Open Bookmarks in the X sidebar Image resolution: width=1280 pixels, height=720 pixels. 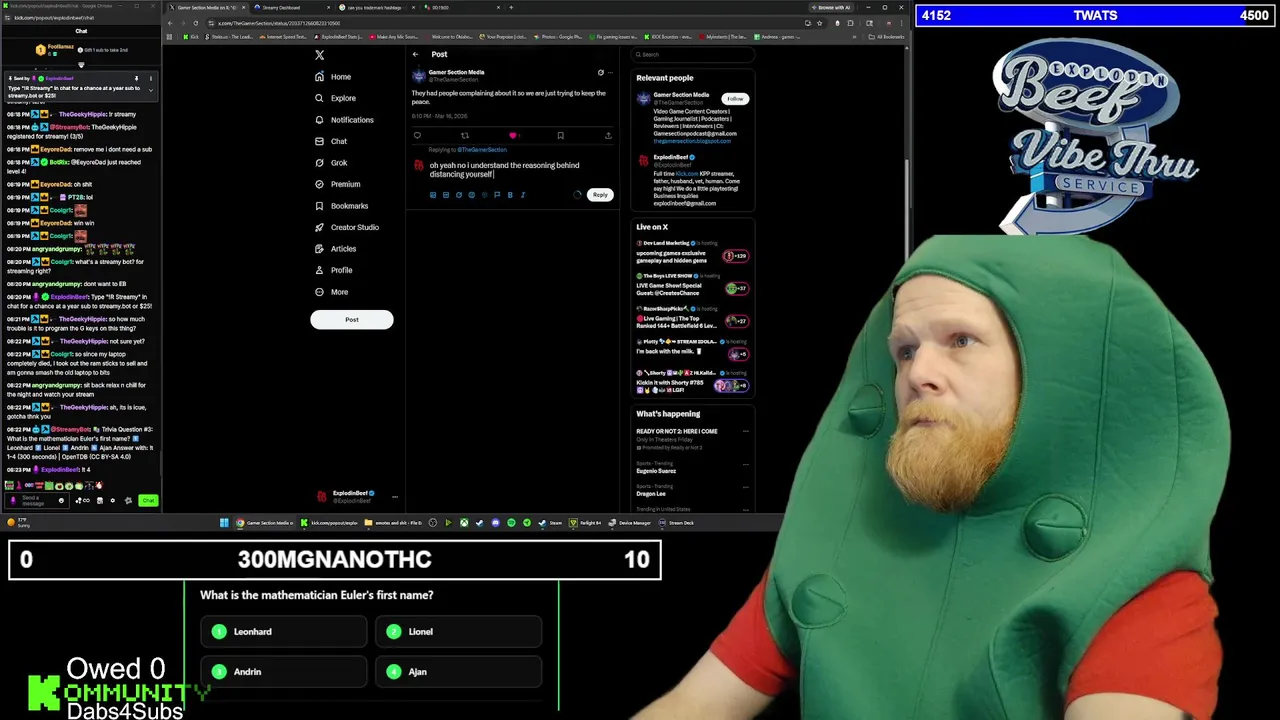pos(340,206)
